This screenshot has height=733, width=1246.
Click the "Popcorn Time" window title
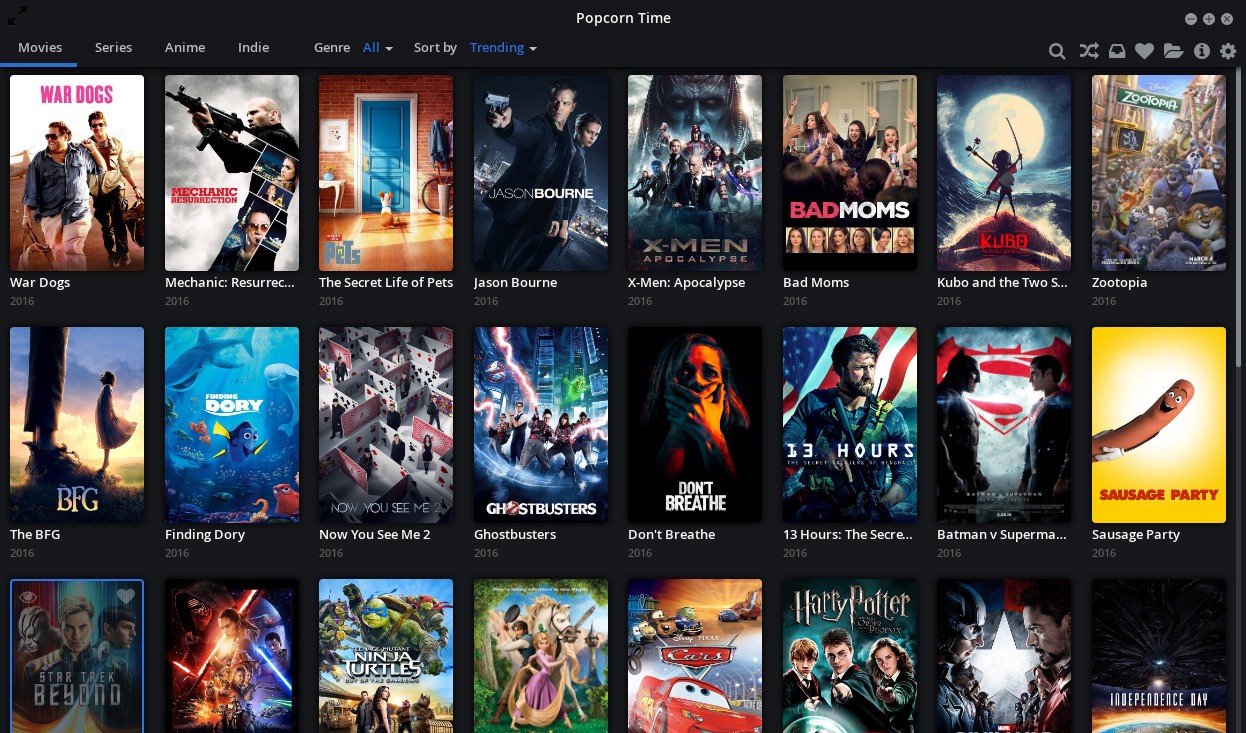[x=623, y=18]
